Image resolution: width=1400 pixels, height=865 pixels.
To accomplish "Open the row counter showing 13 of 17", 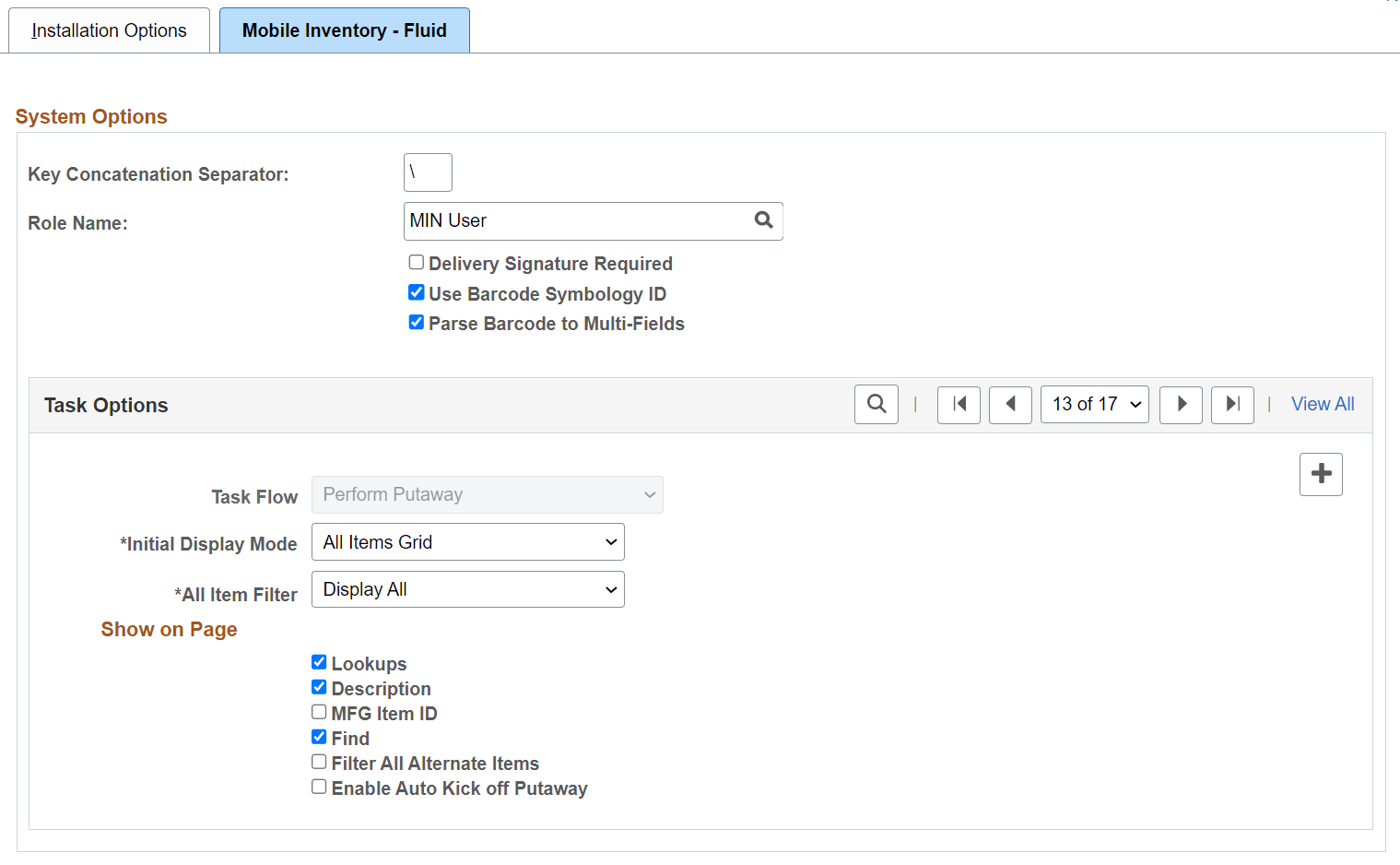I will coord(1094,404).
